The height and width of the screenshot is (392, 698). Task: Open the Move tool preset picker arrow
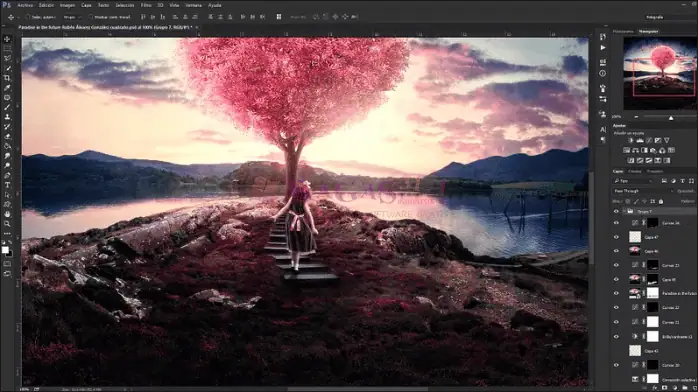(18, 17)
